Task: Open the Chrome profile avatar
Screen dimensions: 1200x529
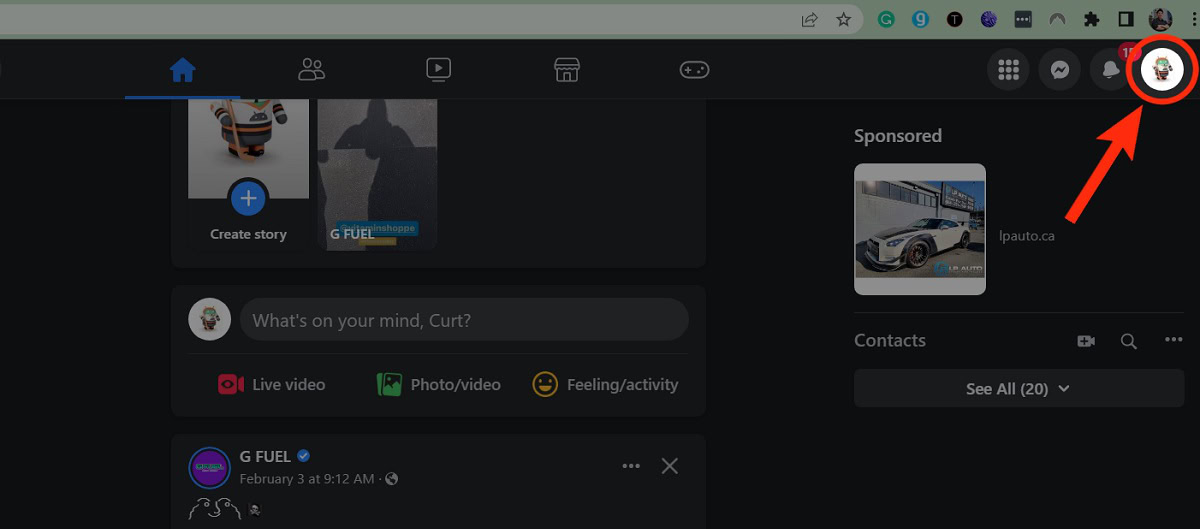Action: click(1161, 18)
